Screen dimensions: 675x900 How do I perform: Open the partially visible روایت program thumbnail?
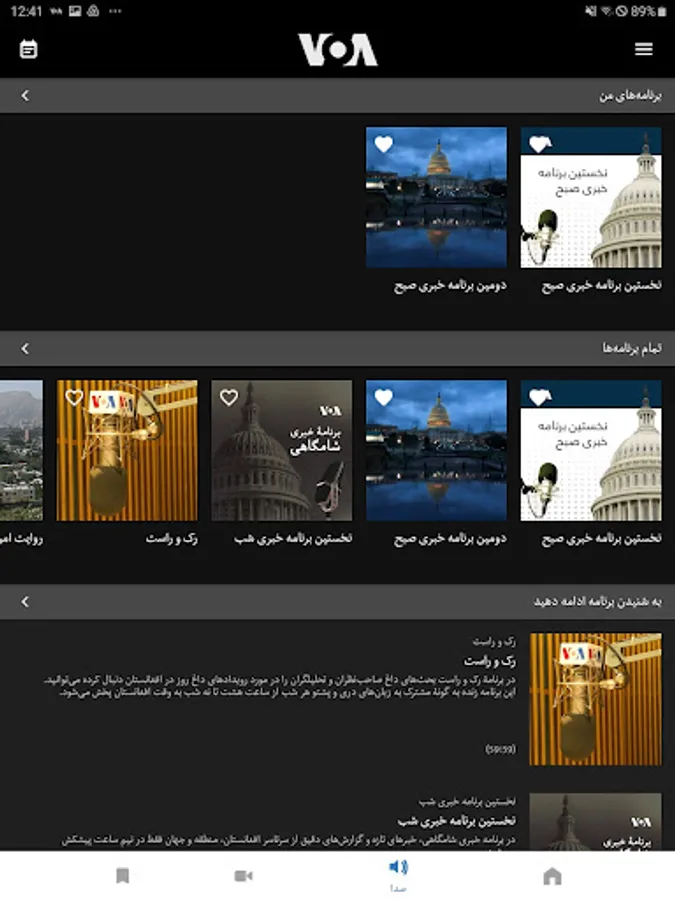point(21,451)
